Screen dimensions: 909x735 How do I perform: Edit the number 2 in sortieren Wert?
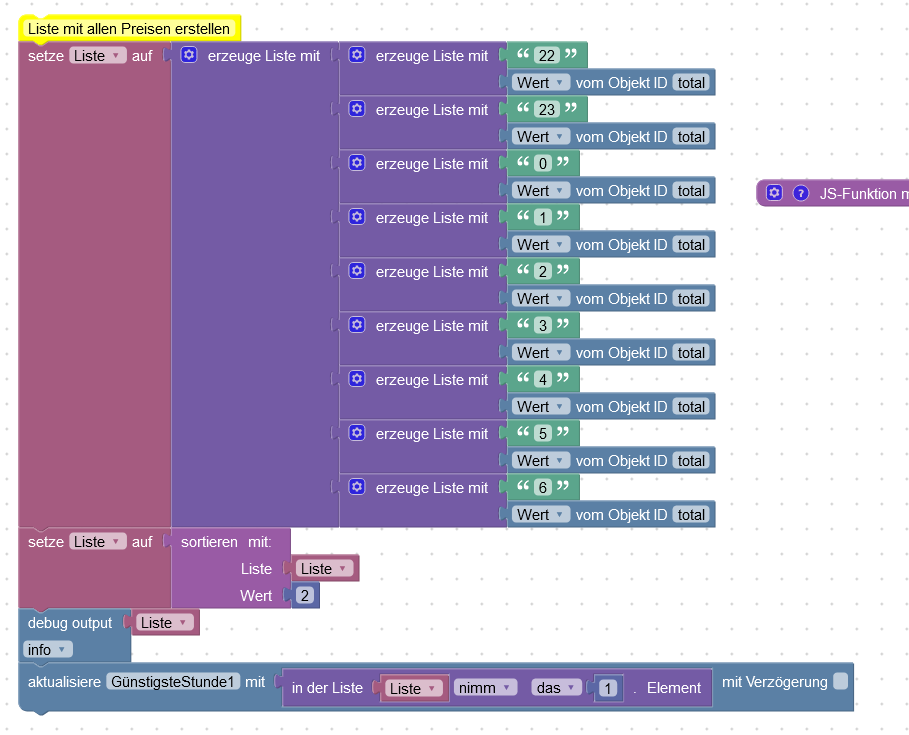click(x=305, y=595)
